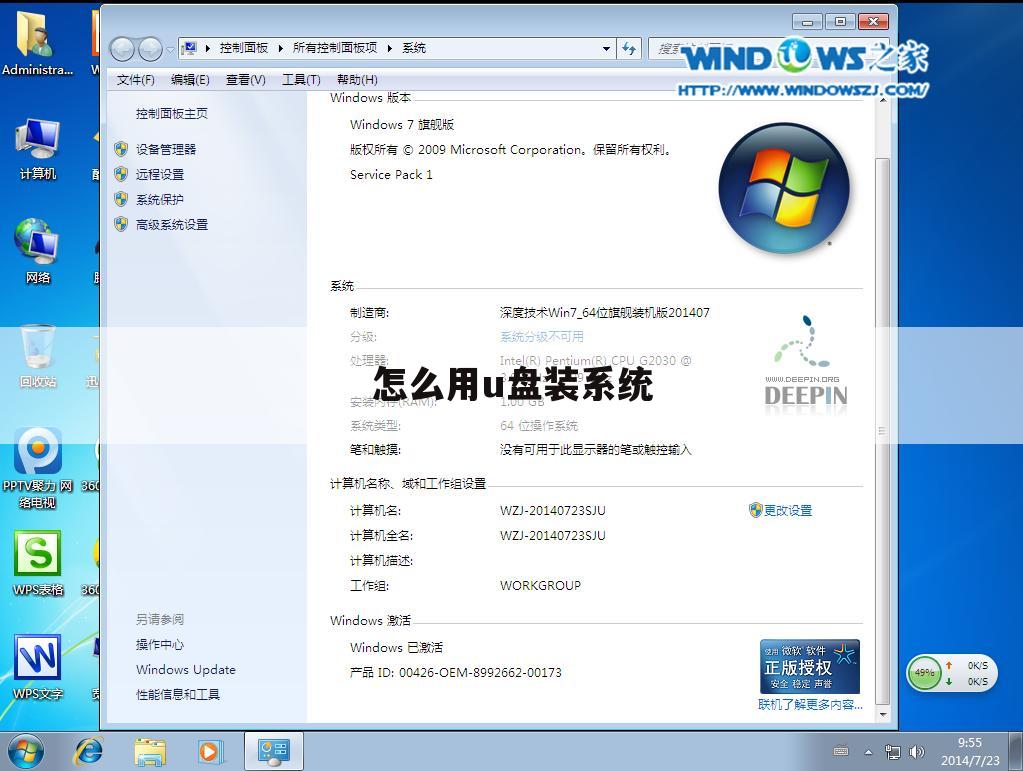The width and height of the screenshot is (1023, 771).
Task: Select product ID 00426-OEM-8992662-00173 text
Action: click(480, 673)
